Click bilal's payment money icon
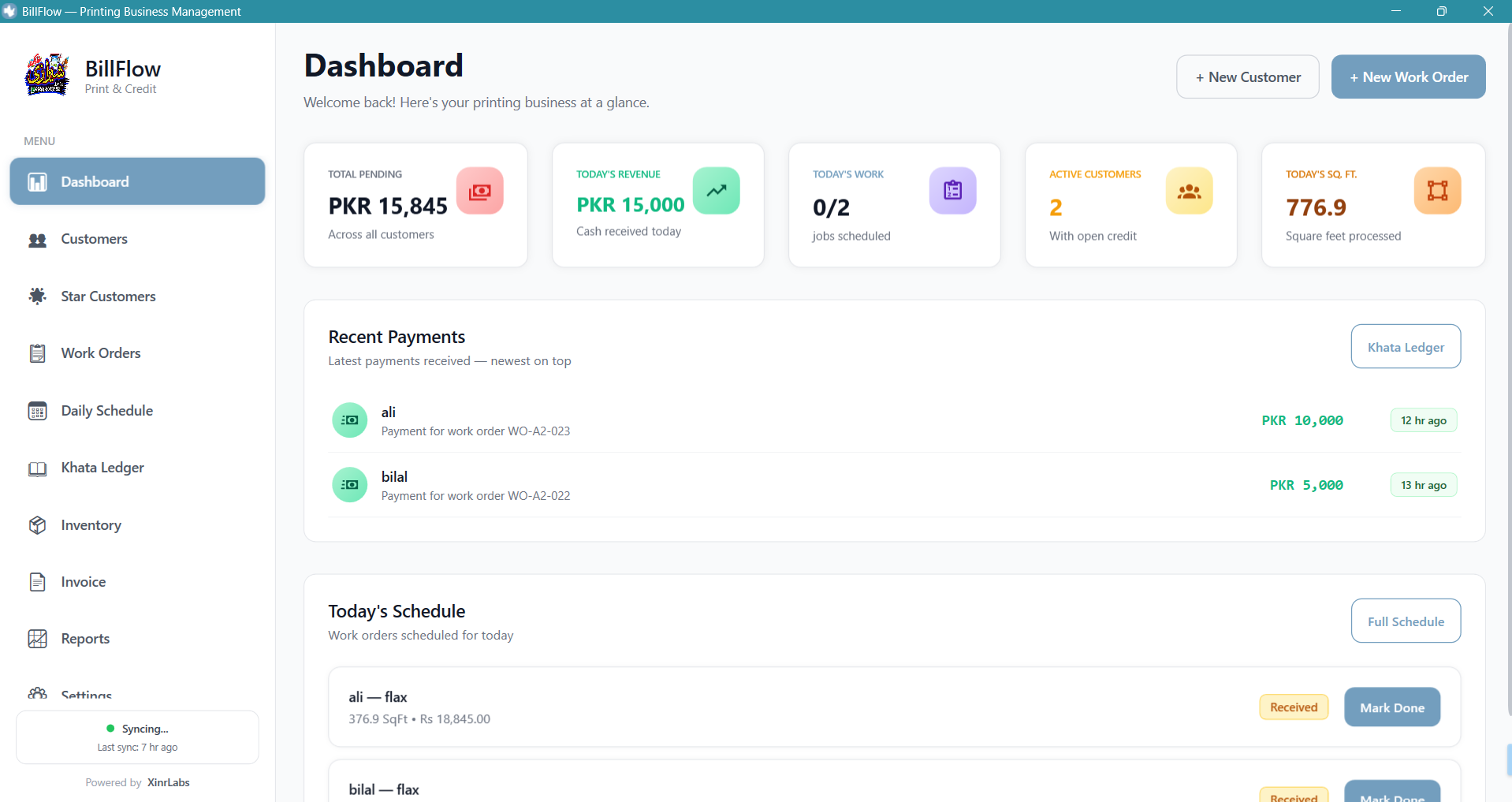Screen dimensions: 1512x802 point(350,485)
